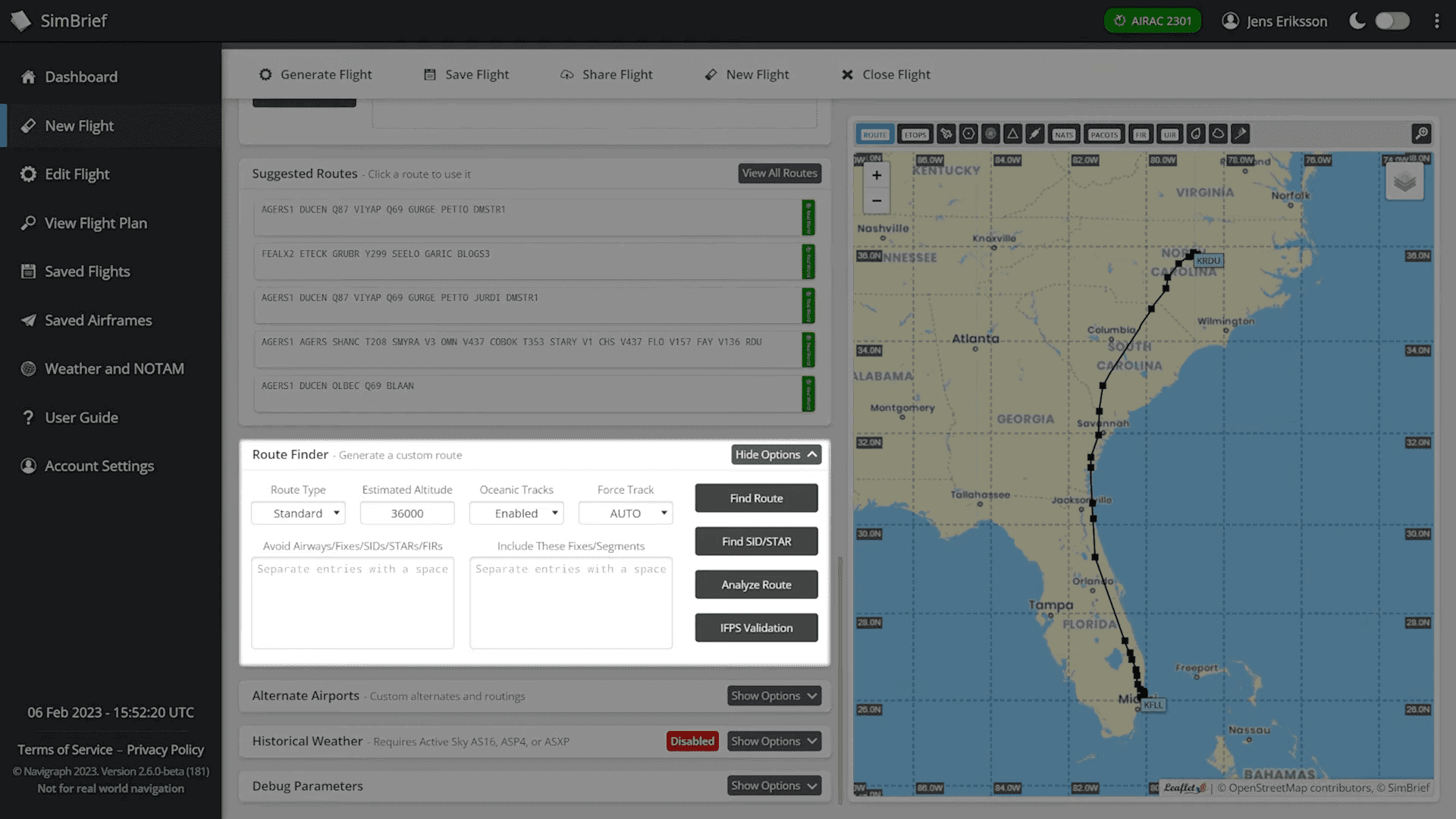The width and height of the screenshot is (1456, 819).
Task: Click the hexagon navaid icon on map toolbar
Action: click(968, 134)
